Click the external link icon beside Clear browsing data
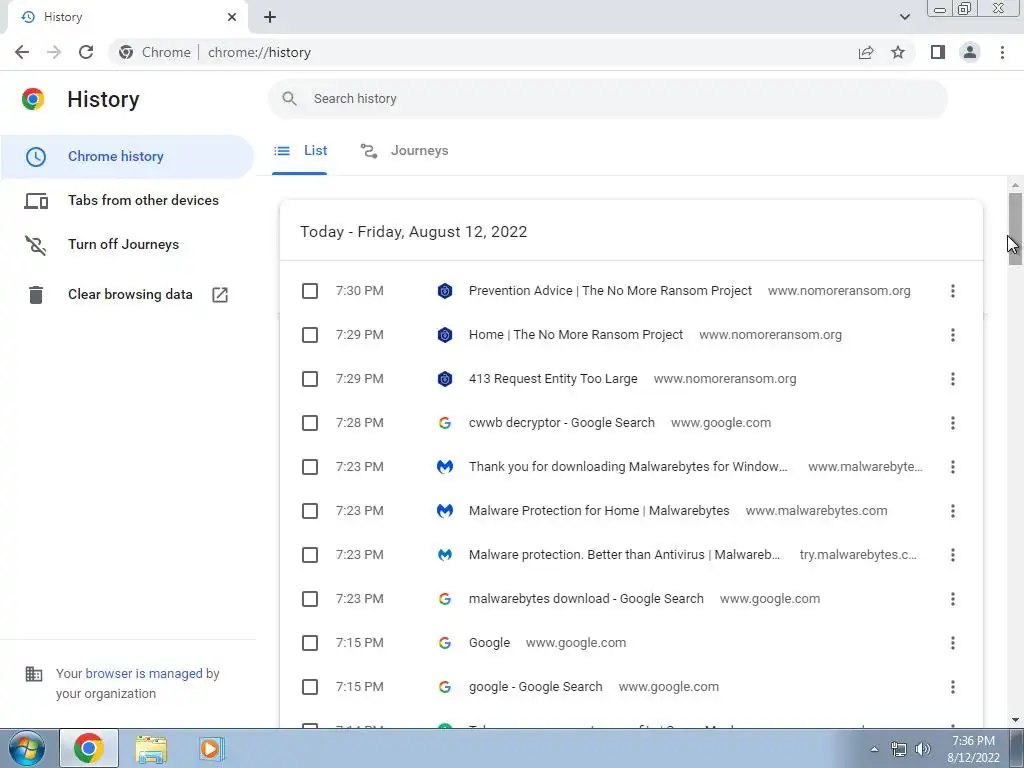 pyautogui.click(x=220, y=295)
